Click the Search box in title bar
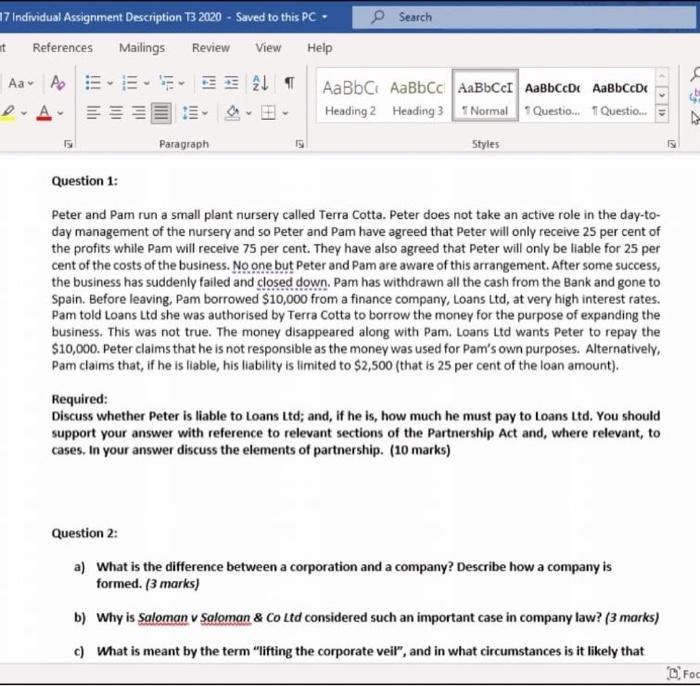Screen dimensions: 700x686 (x=524, y=17)
